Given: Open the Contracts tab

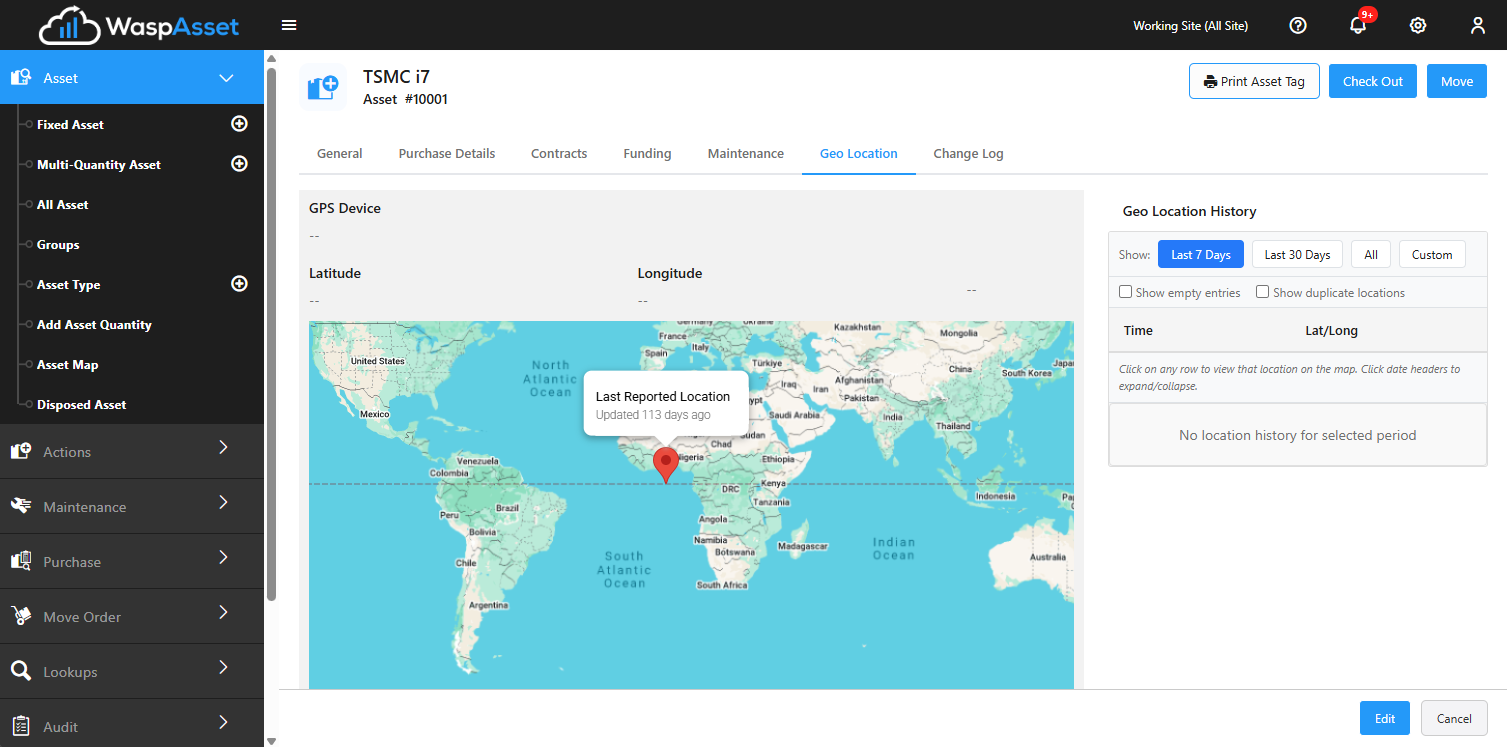Looking at the screenshot, I should (559, 153).
